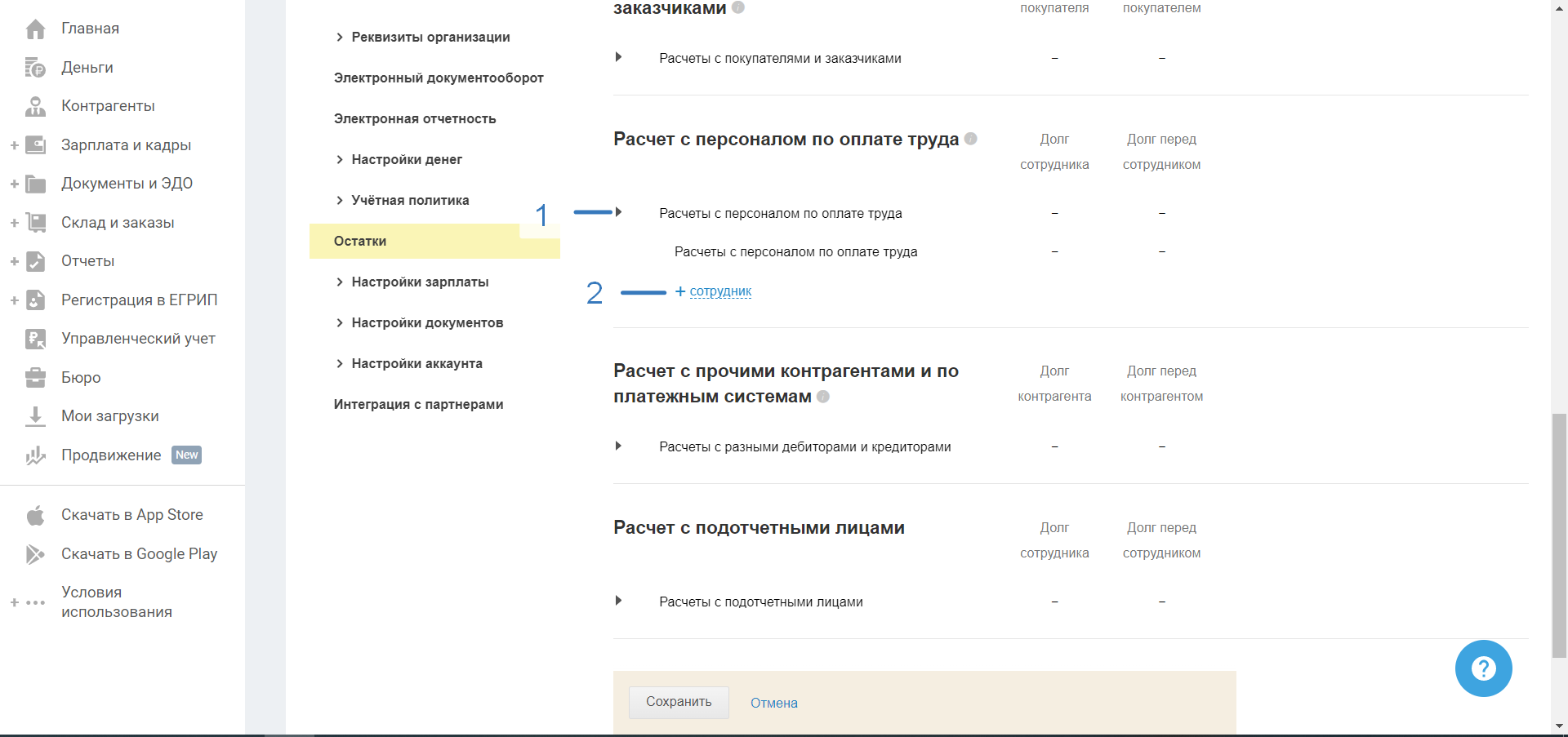Click info icon next to заказчиками heading
The height and width of the screenshot is (737, 1568).
point(738,7)
